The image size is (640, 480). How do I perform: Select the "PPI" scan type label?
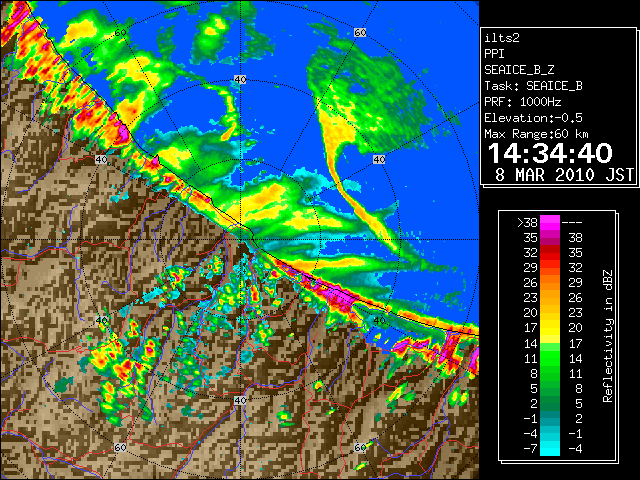(494, 54)
